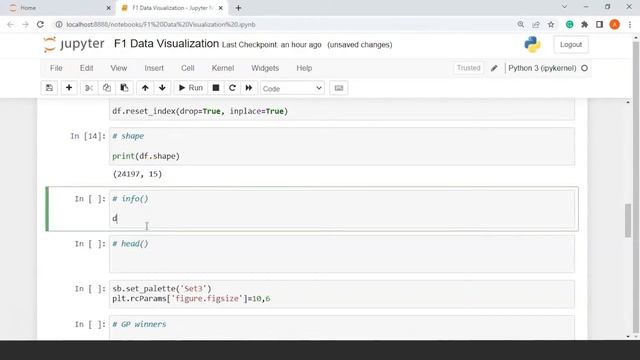
Task: Click the Python logo icon
Action: pyautogui.click(x=532, y=44)
